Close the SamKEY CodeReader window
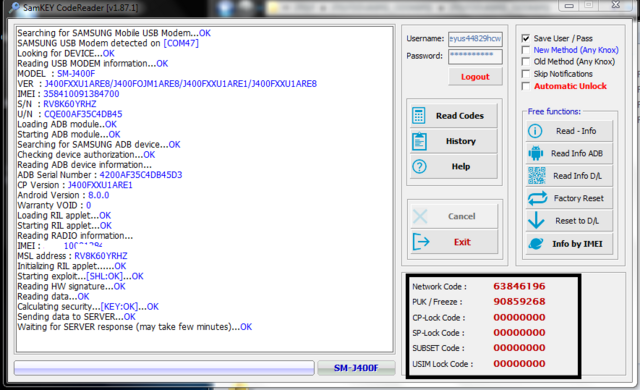This screenshot has width=640, height=390. pos(616,5)
